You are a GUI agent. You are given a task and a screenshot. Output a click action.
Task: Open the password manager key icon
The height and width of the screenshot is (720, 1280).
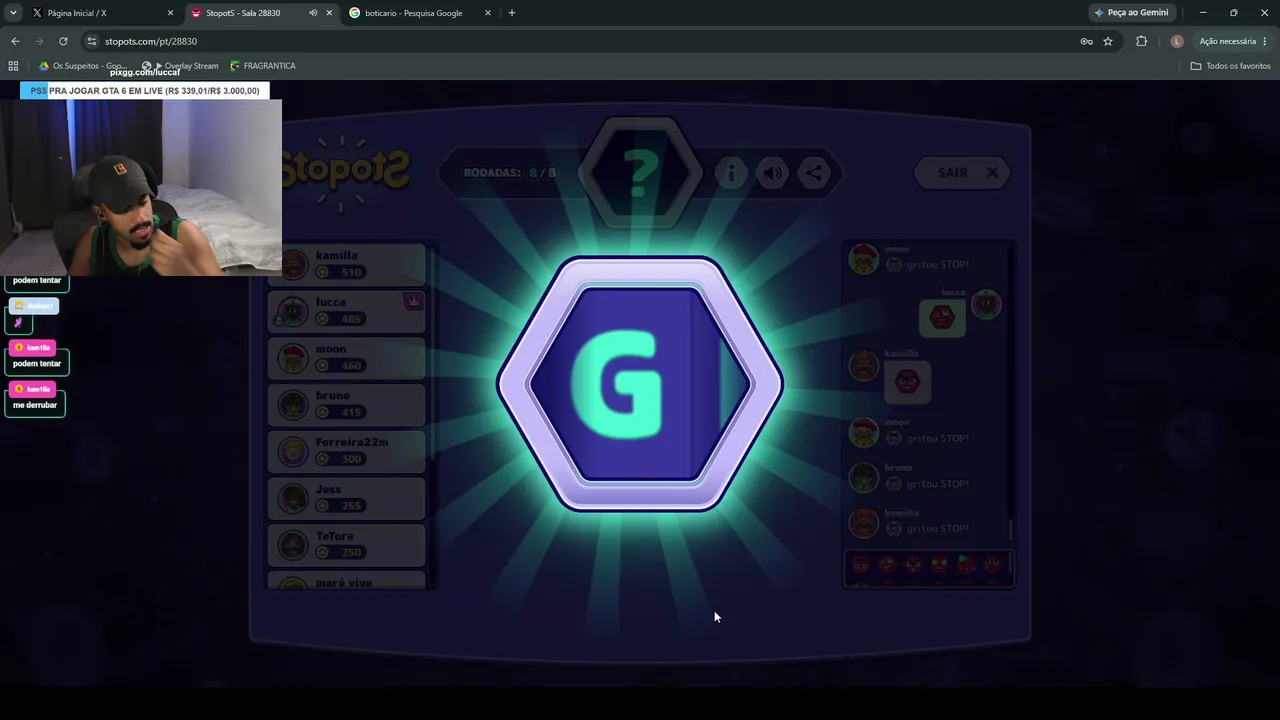point(1086,41)
